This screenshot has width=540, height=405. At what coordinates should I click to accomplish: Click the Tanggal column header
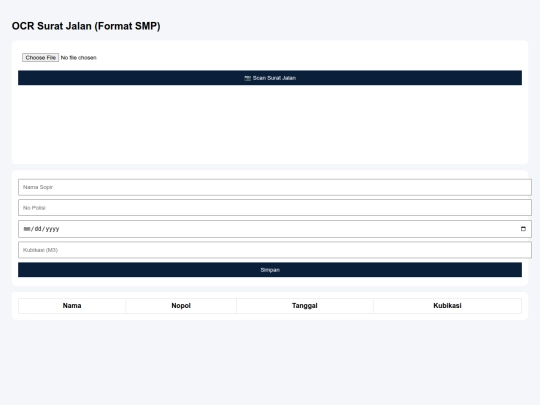tap(305, 306)
